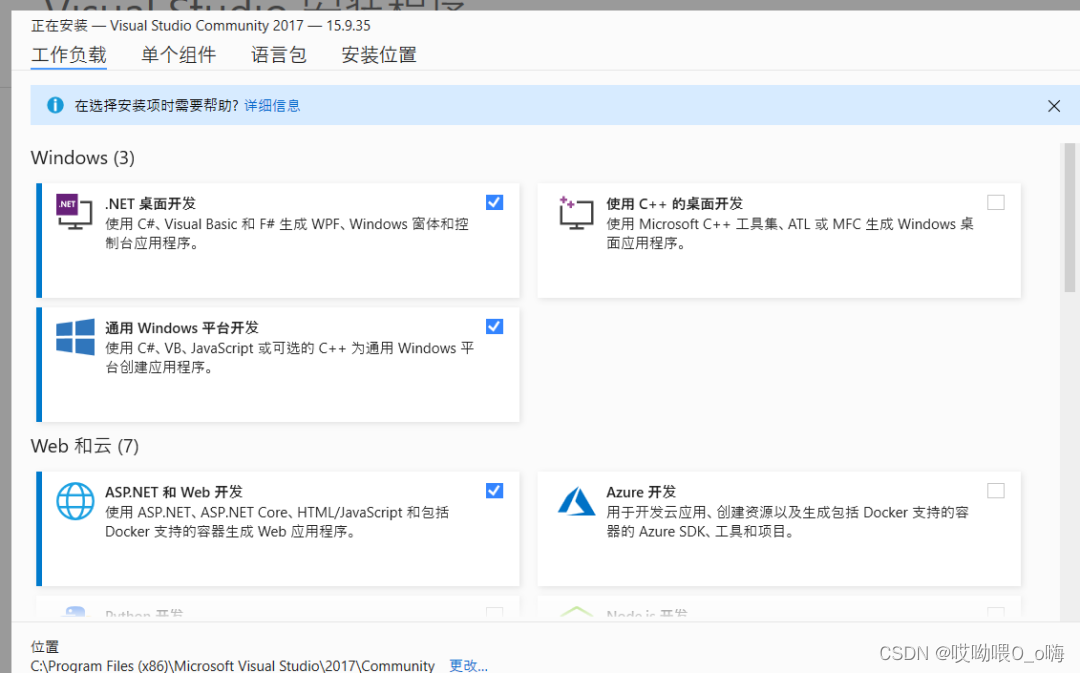The height and width of the screenshot is (673, 1080).
Task: Click the Azure development logo icon
Action: [576, 501]
